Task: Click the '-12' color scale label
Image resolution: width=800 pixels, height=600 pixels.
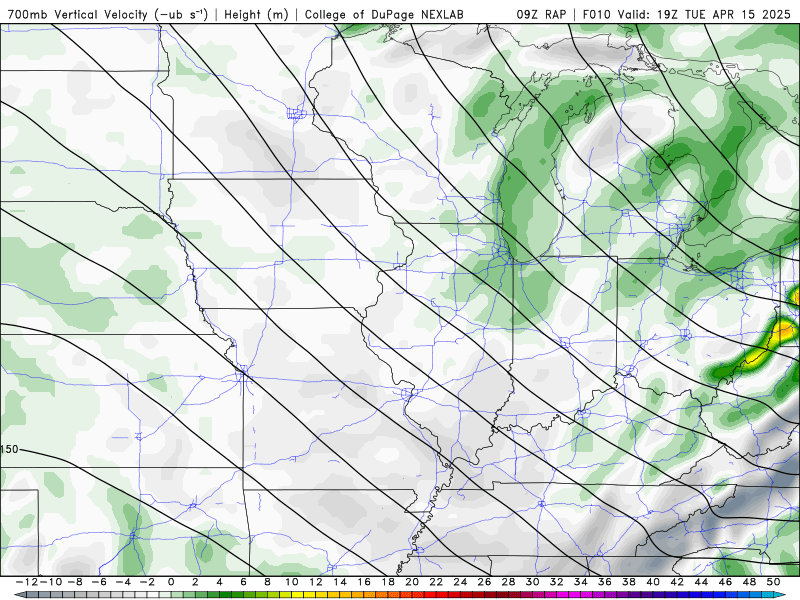Action: tap(28, 582)
